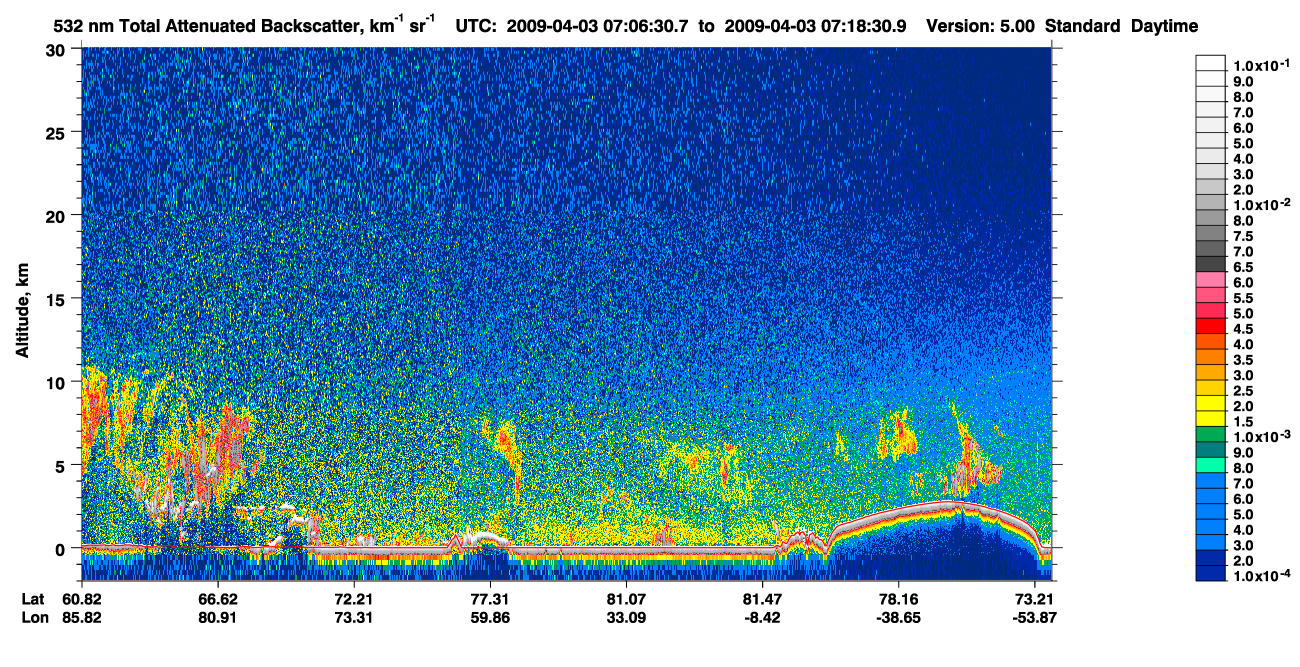The height and width of the screenshot is (667, 1300).
Task: Click the gray swatch labeled 7.5
Action: (1211, 235)
